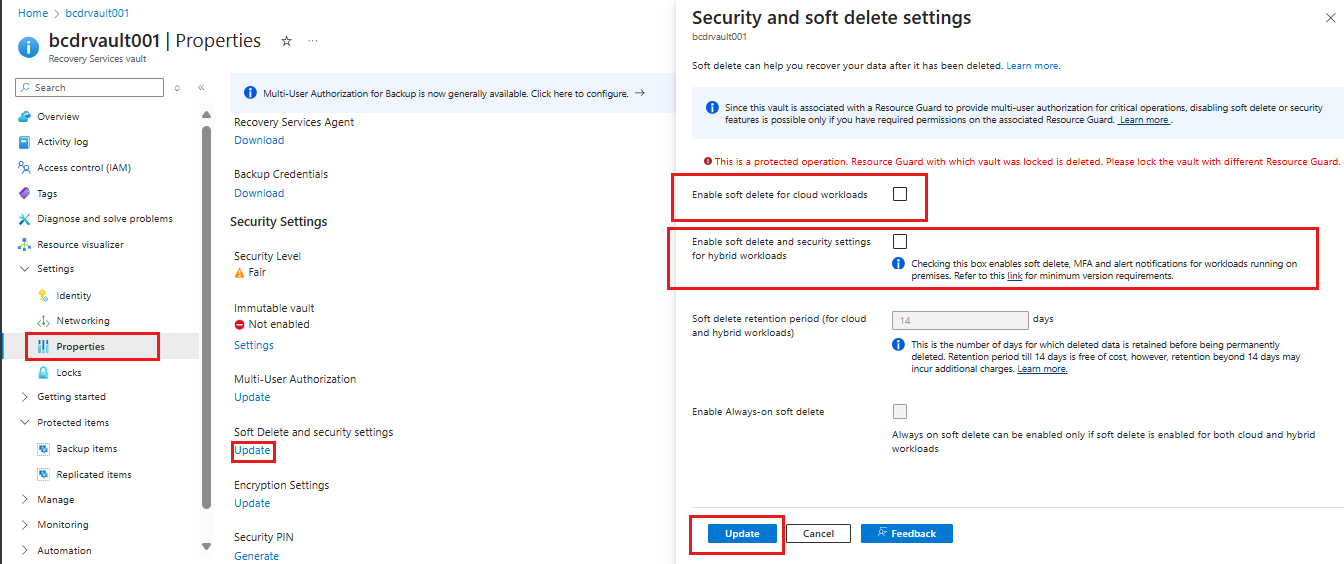Check soft delete for hybrid workloads box
1344x564 pixels.
(900, 241)
